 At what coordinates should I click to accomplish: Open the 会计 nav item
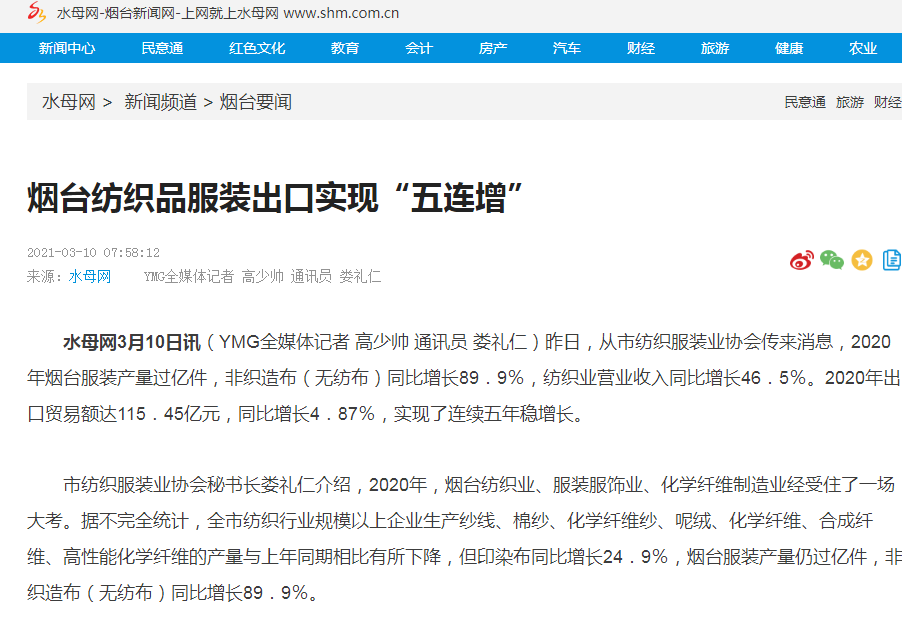419,48
